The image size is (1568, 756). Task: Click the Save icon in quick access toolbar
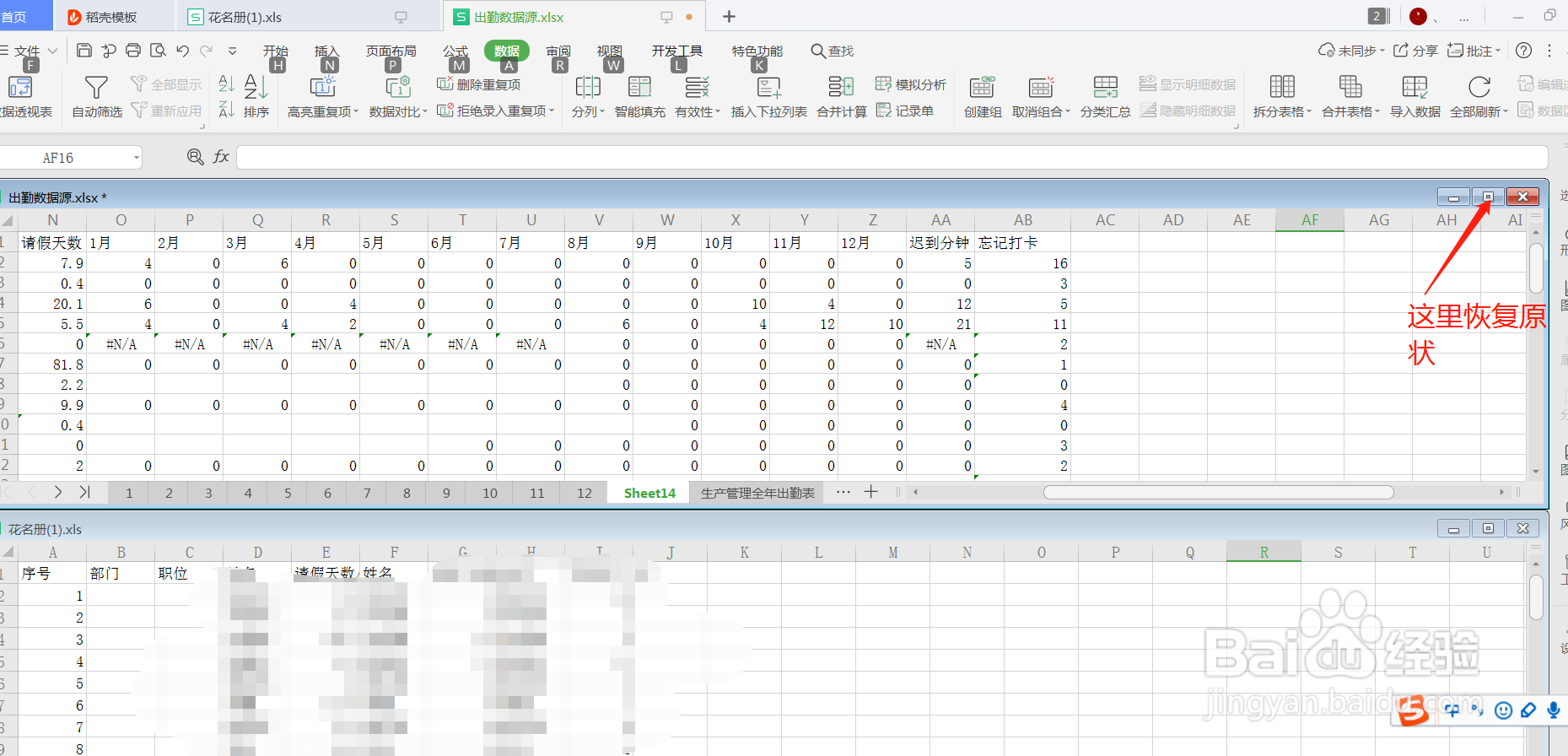click(x=84, y=51)
